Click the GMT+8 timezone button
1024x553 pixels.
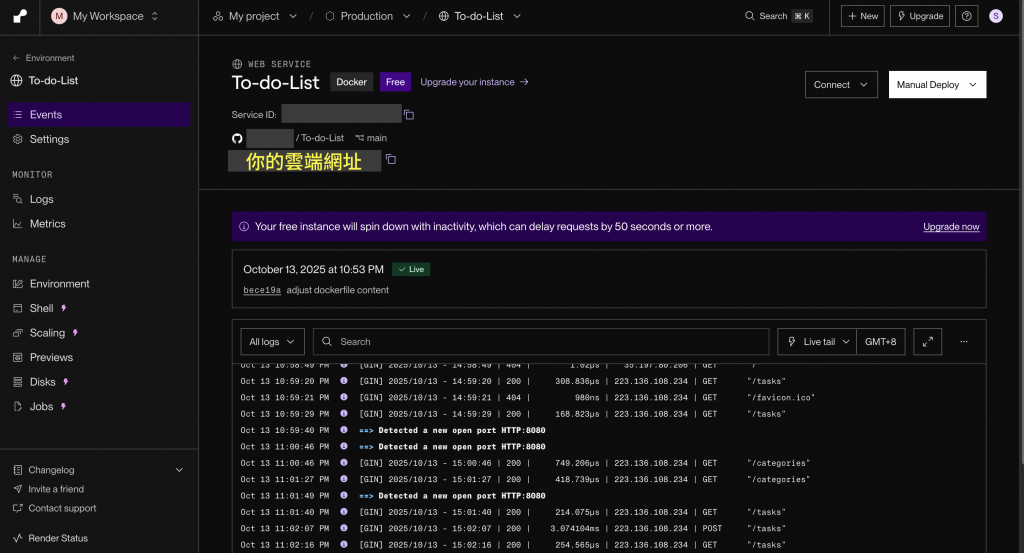click(880, 341)
